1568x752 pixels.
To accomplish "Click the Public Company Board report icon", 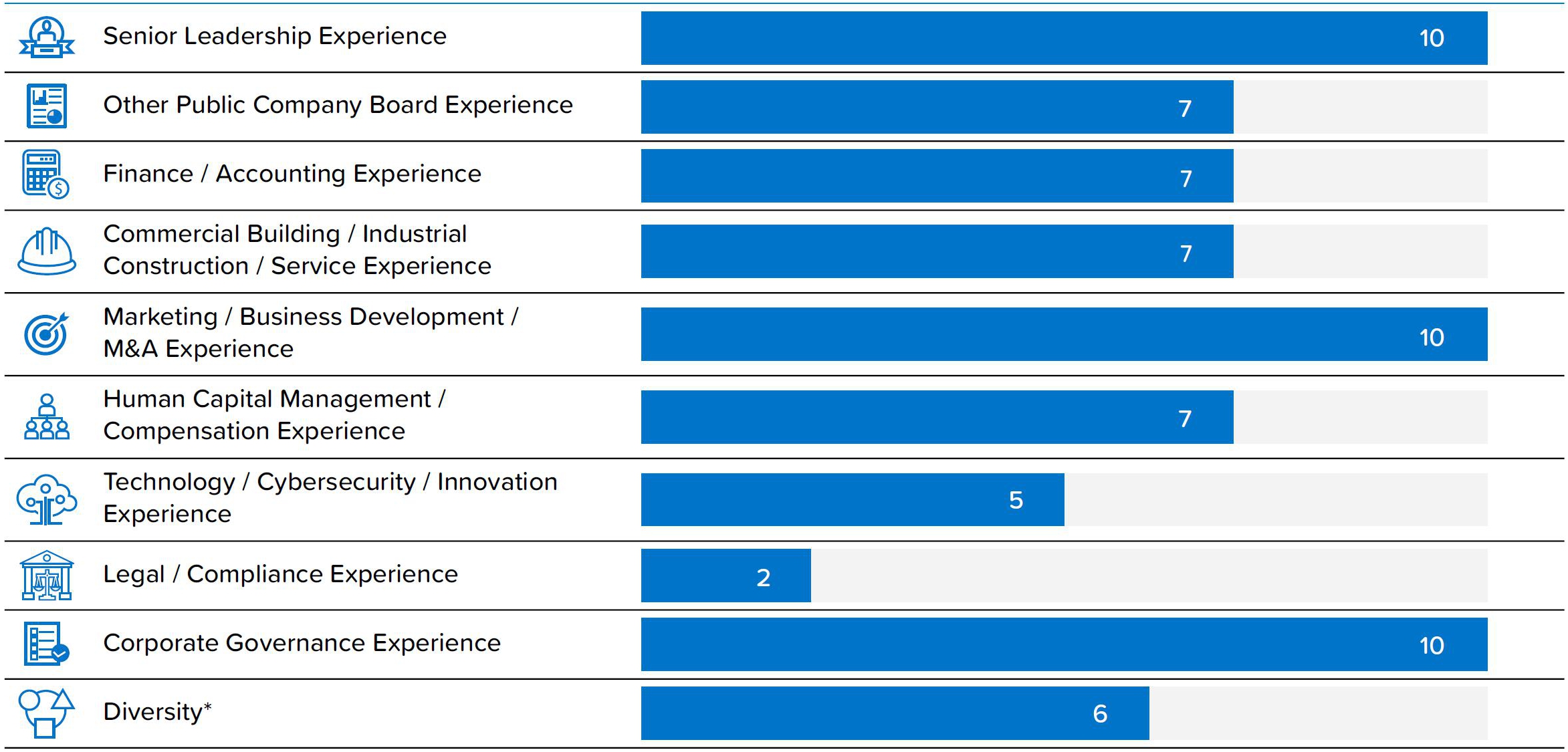I will [x=46, y=106].
